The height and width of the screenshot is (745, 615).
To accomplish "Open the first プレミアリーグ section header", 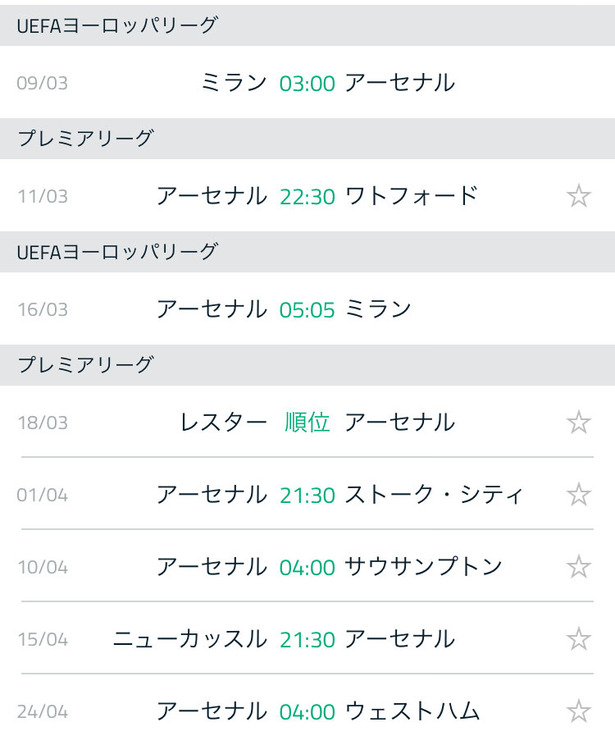I will [308, 139].
